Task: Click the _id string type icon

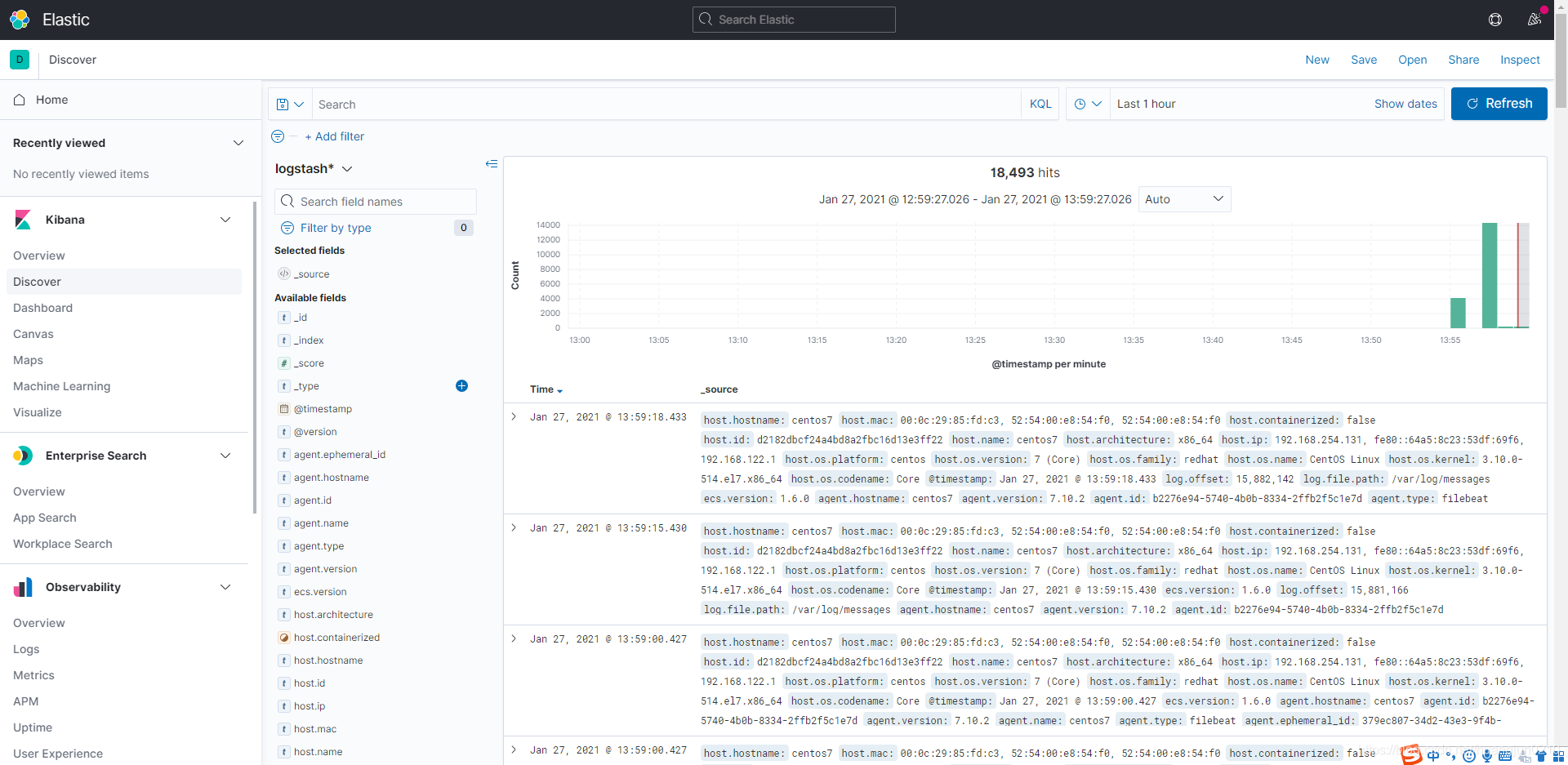Action: [284, 318]
